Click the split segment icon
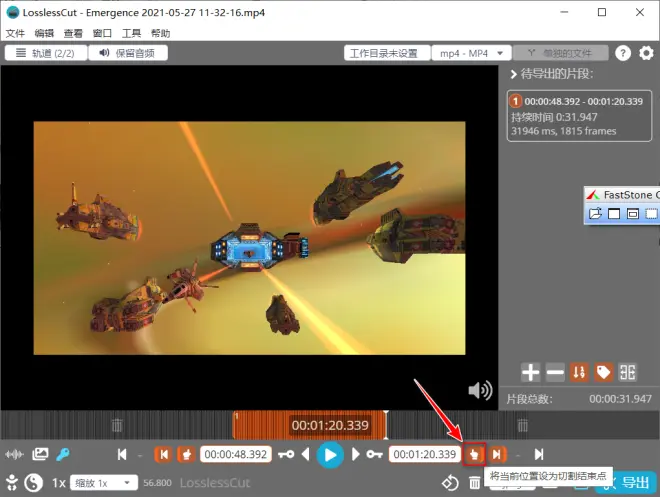 628,372
